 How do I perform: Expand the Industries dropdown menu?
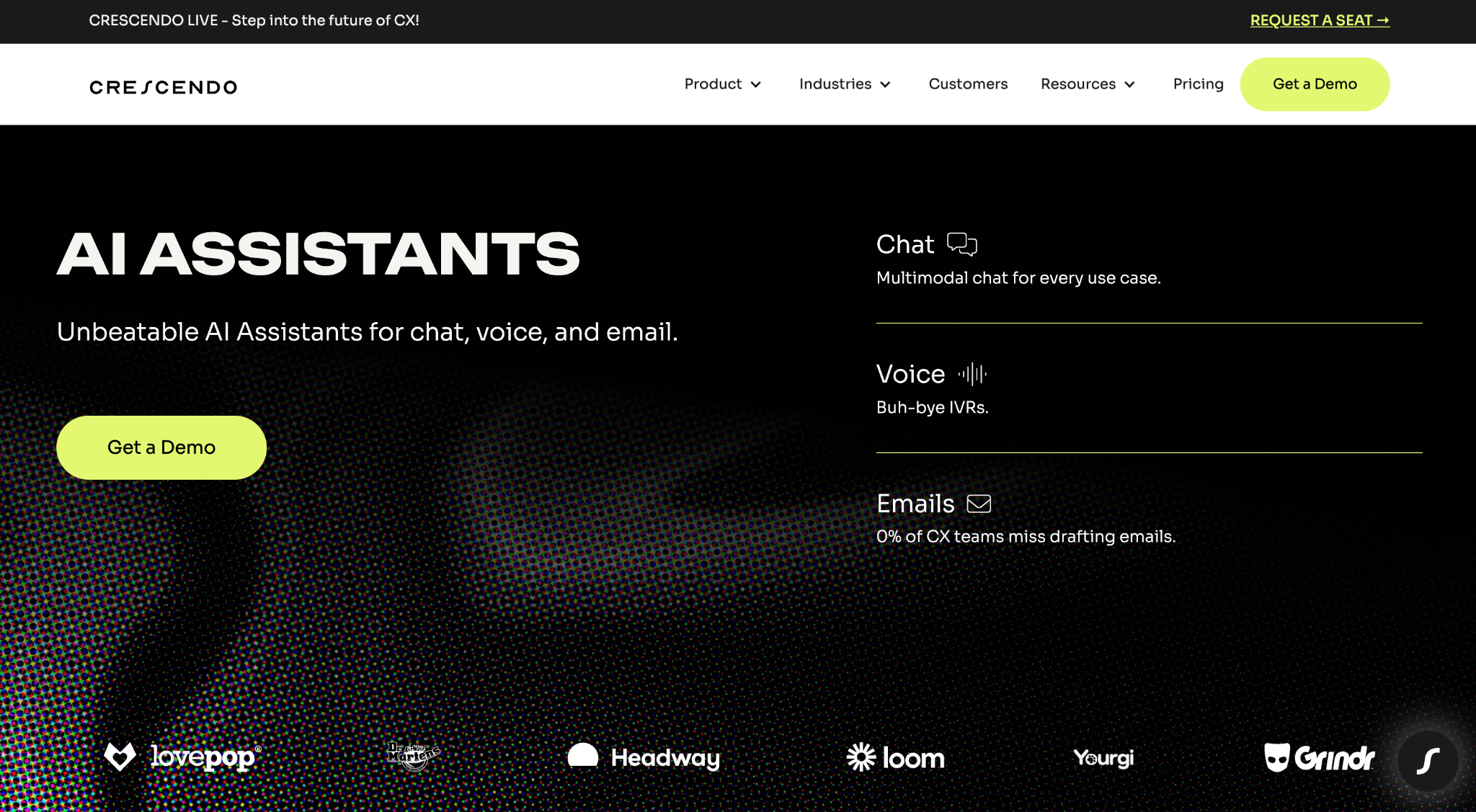pos(845,84)
